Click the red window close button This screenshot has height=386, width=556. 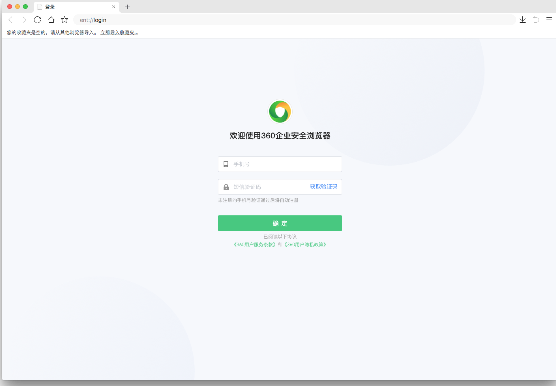(10, 7)
